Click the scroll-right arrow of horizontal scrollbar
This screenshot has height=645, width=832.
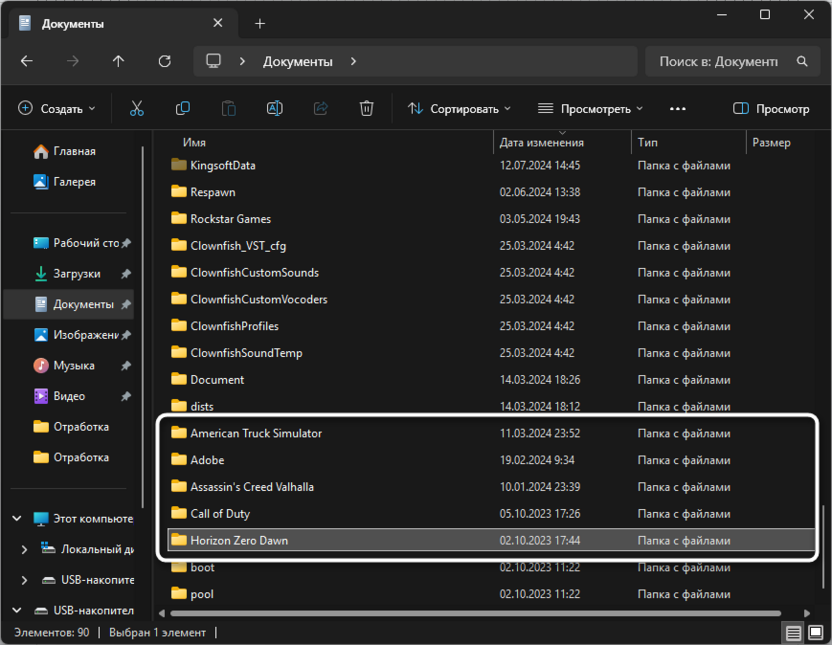click(x=807, y=613)
